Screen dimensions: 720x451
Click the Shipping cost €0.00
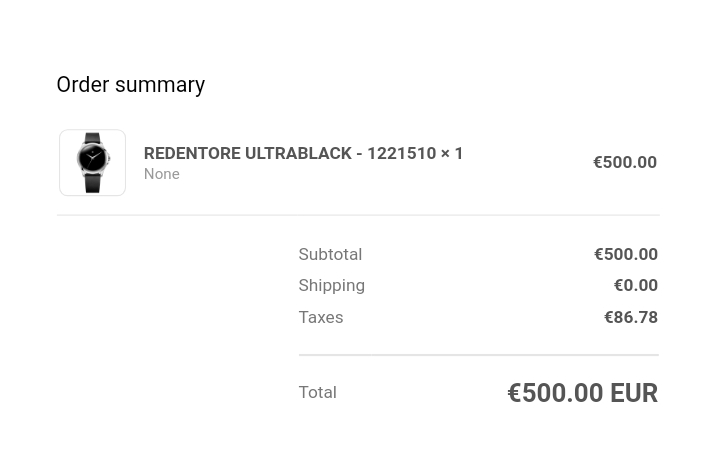[x=636, y=285]
